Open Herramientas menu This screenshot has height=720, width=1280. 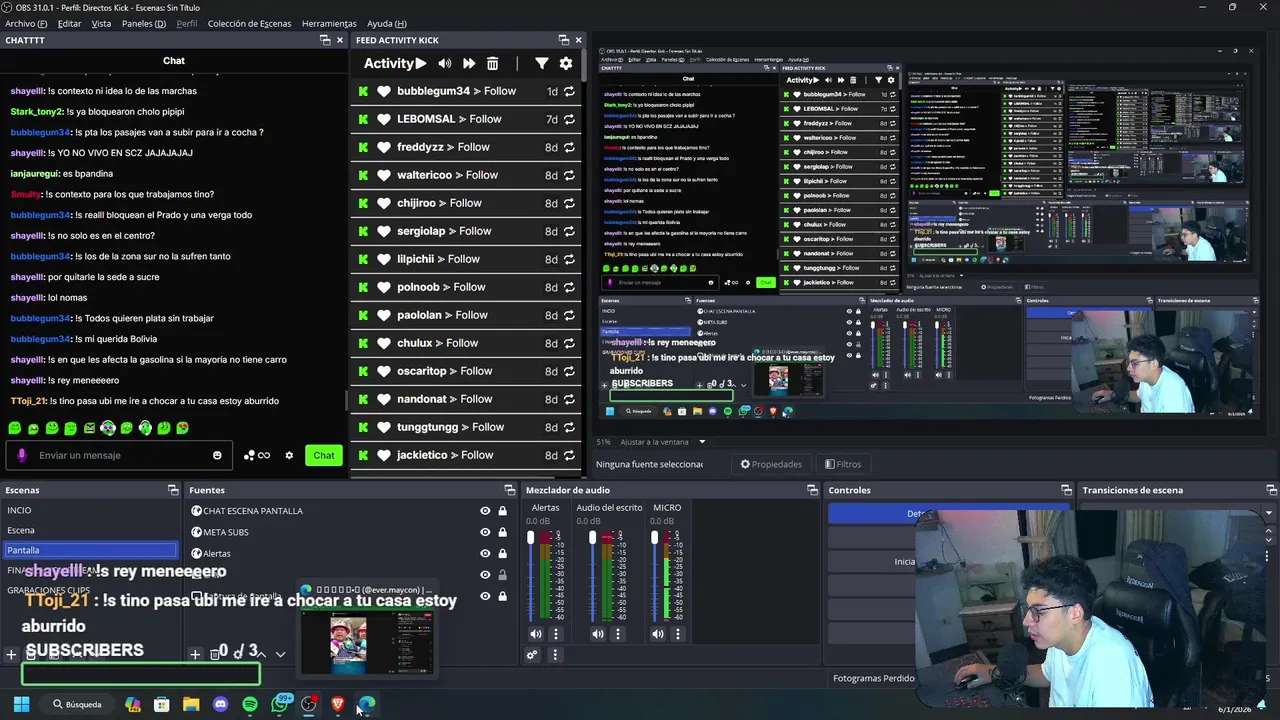pos(329,23)
